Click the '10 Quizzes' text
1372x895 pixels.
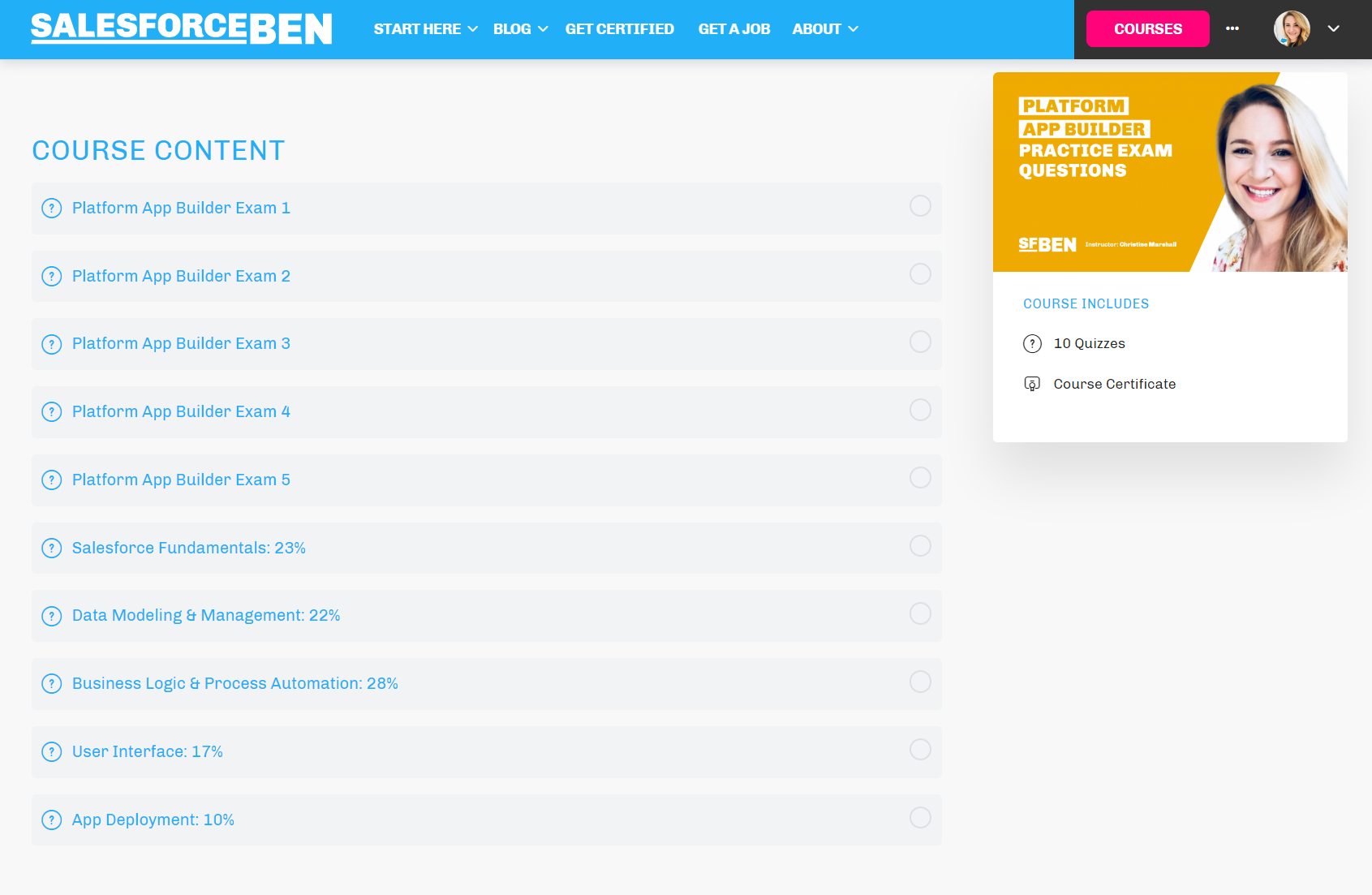pyautogui.click(x=1090, y=344)
